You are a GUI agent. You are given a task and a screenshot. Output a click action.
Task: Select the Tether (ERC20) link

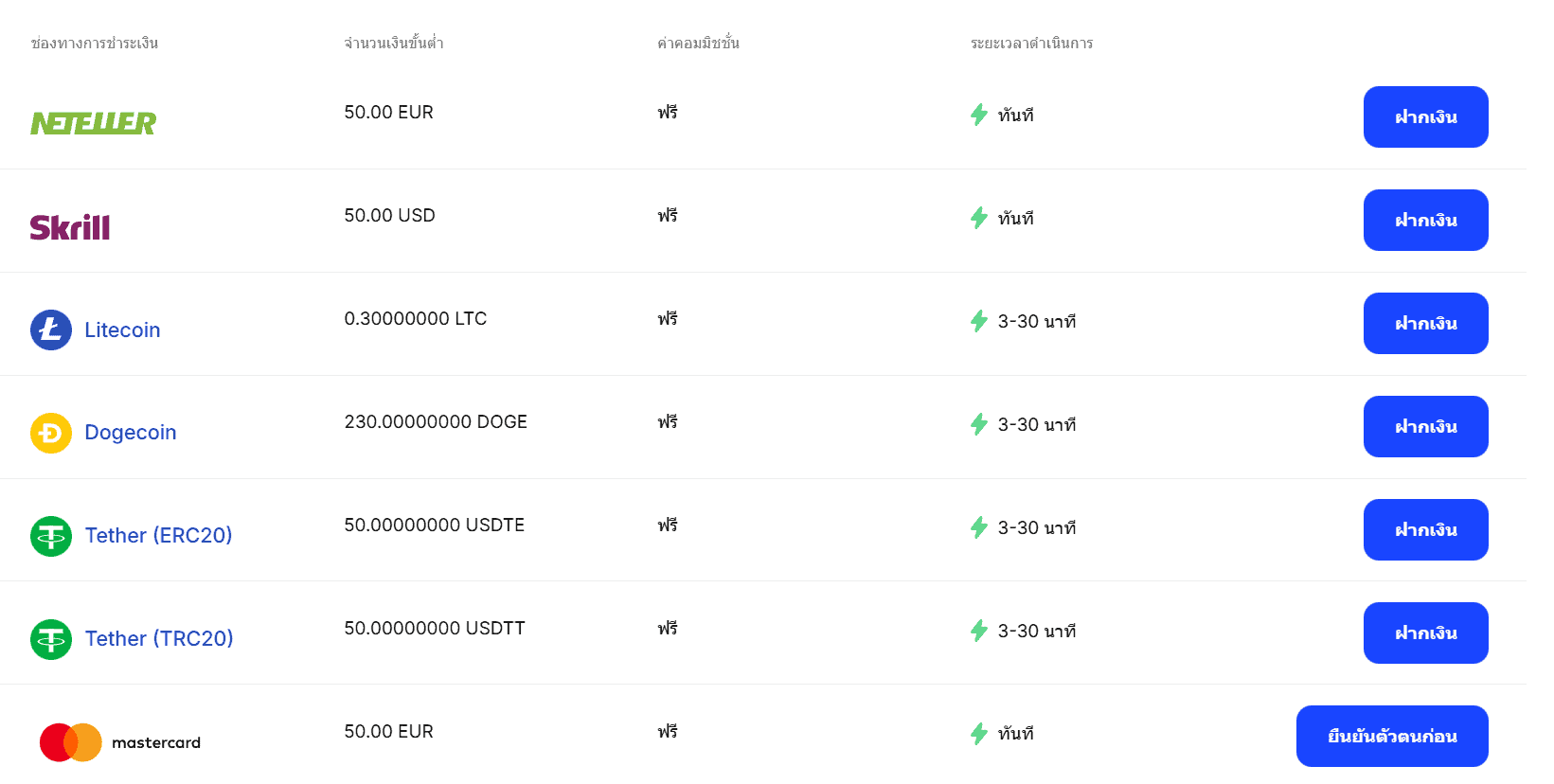coord(158,536)
